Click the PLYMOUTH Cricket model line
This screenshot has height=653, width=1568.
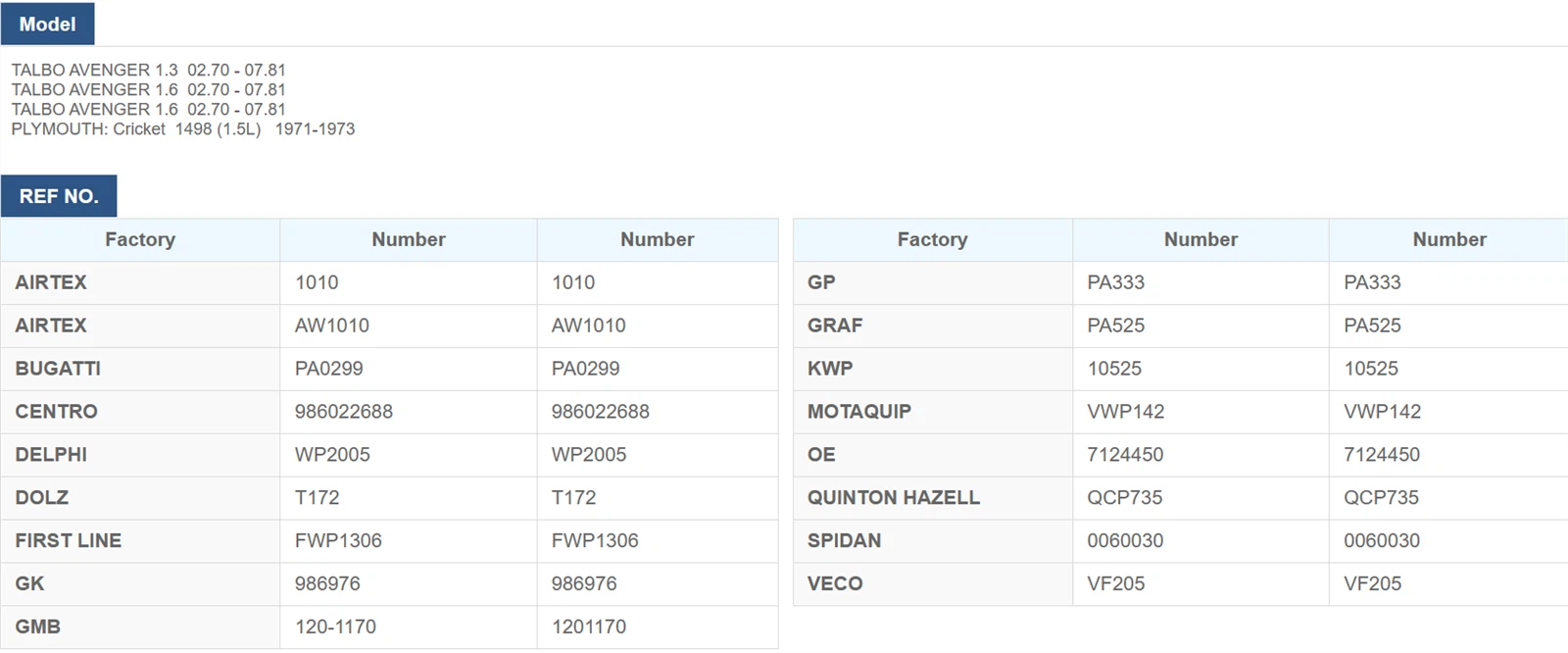pos(183,129)
